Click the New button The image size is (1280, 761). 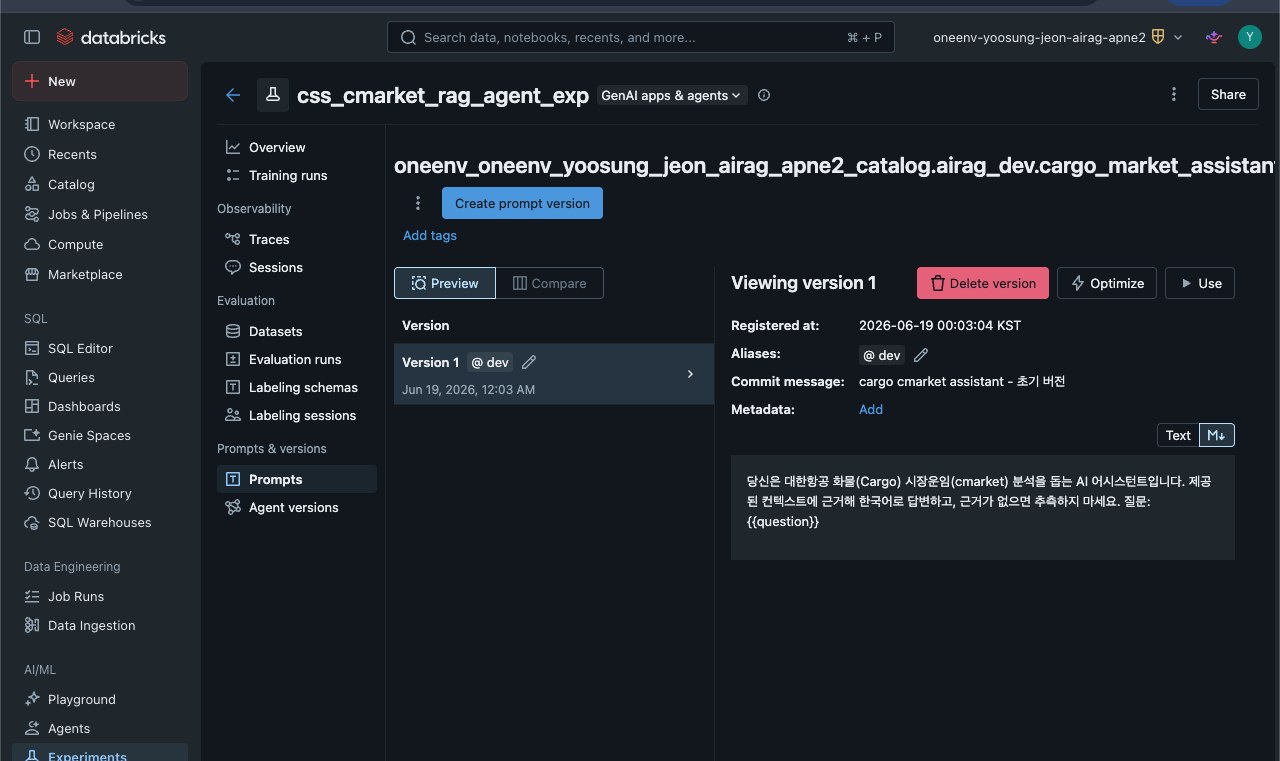[x=100, y=81]
